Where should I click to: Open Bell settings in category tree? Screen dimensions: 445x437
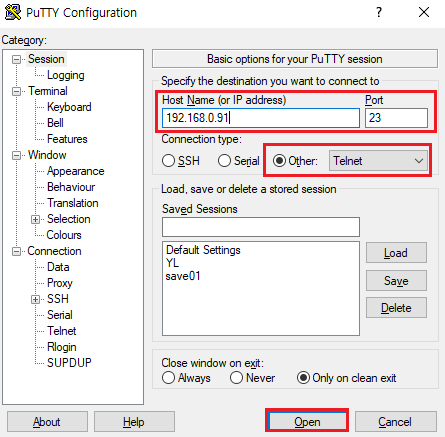point(55,123)
